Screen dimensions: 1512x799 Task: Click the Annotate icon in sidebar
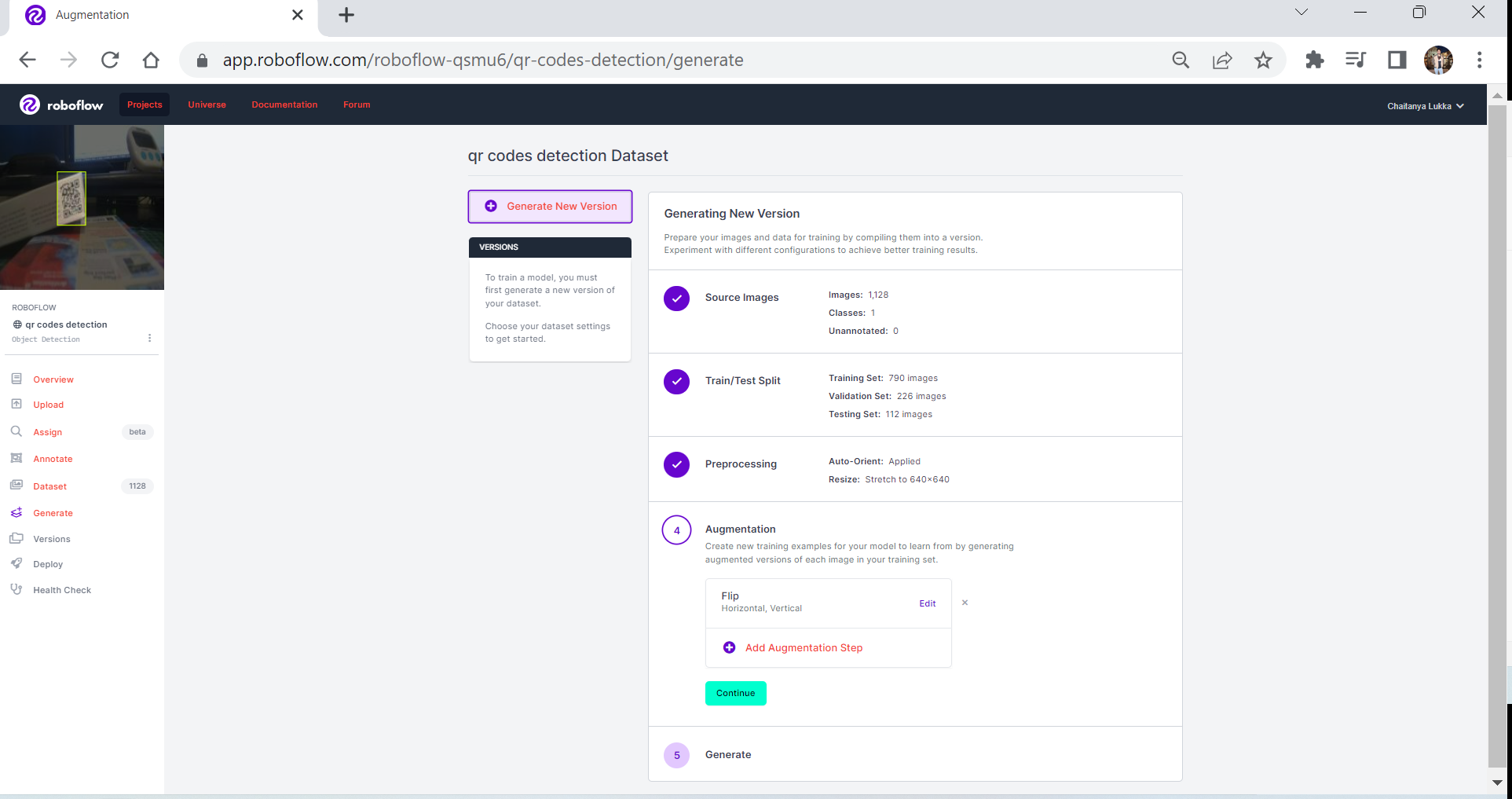click(x=16, y=458)
